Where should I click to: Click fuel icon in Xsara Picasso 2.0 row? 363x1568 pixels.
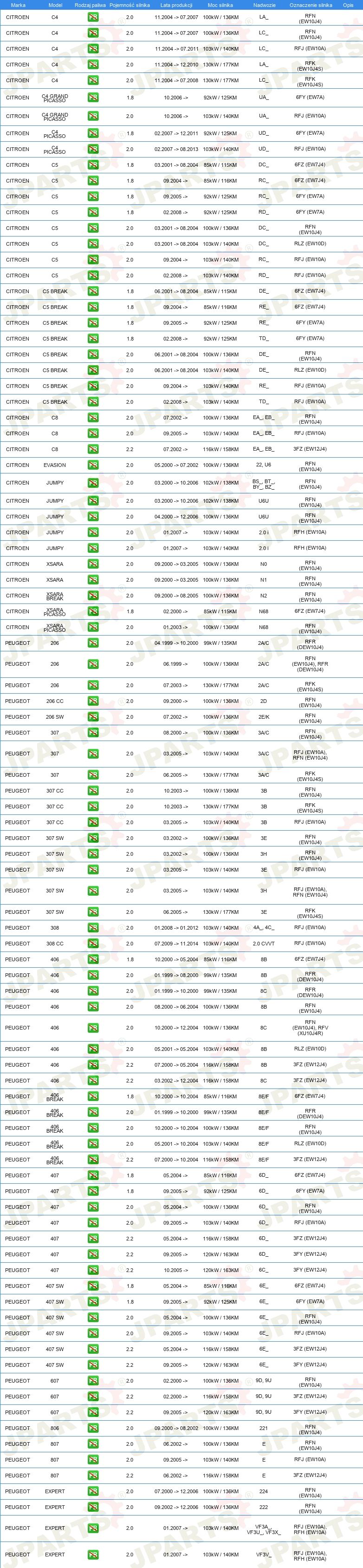pos(93,628)
